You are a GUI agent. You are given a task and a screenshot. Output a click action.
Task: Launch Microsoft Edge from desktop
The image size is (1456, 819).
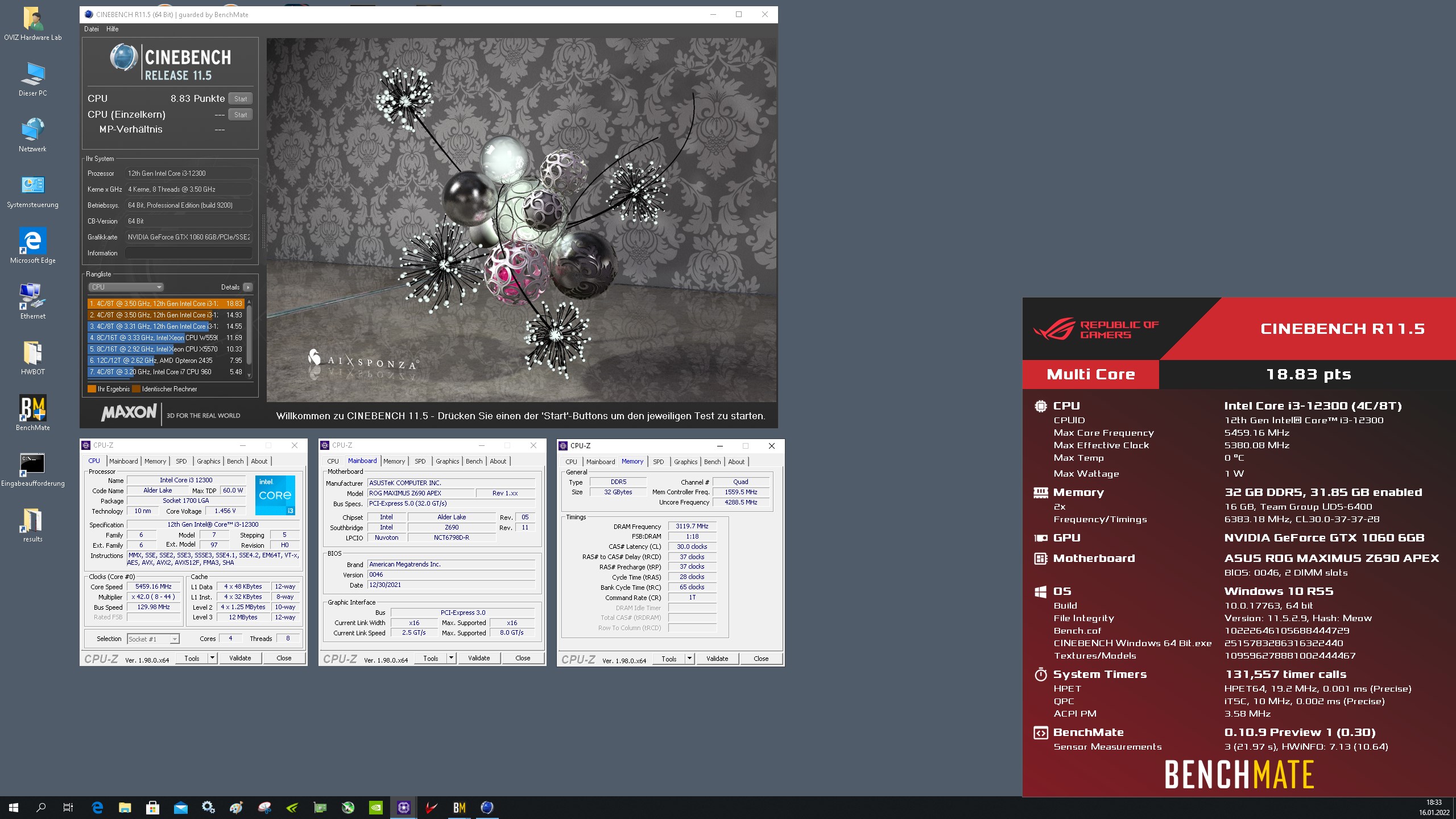[32, 247]
